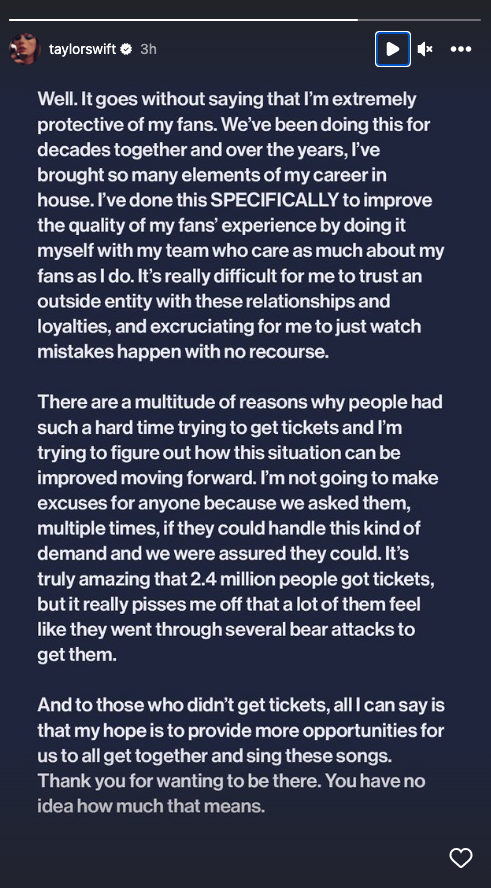Resume the story with the play button
Viewport: 491px width, 888px height.
[x=392, y=49]
